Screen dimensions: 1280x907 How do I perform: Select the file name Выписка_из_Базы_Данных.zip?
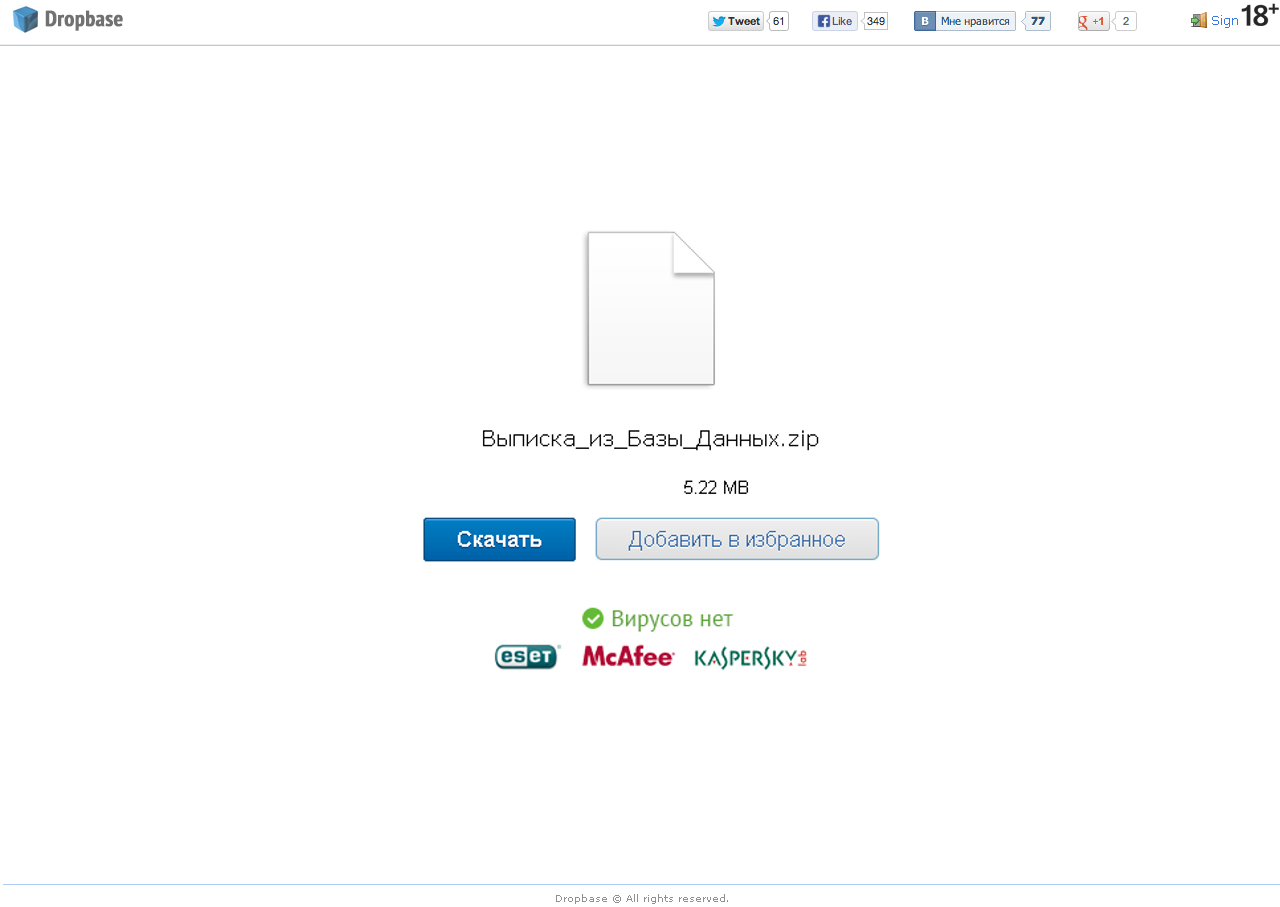point(650,439)
